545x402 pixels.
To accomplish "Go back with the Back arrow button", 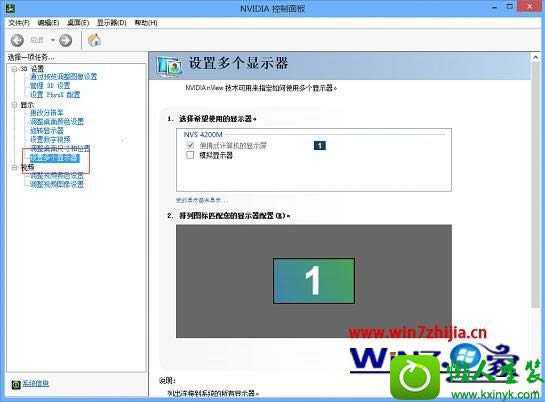I will click(17, 40).
